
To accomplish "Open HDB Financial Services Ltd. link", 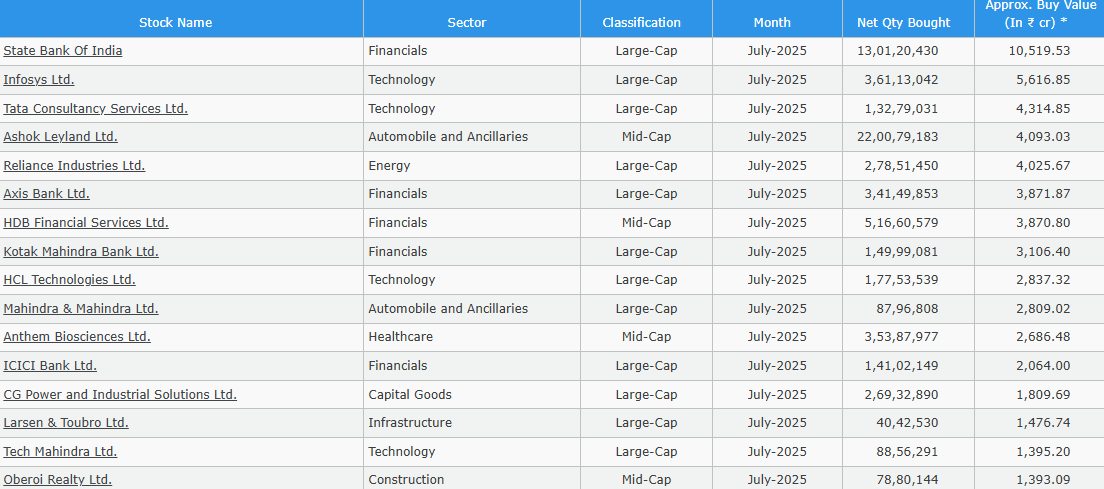I will click(x=86, y=223).
